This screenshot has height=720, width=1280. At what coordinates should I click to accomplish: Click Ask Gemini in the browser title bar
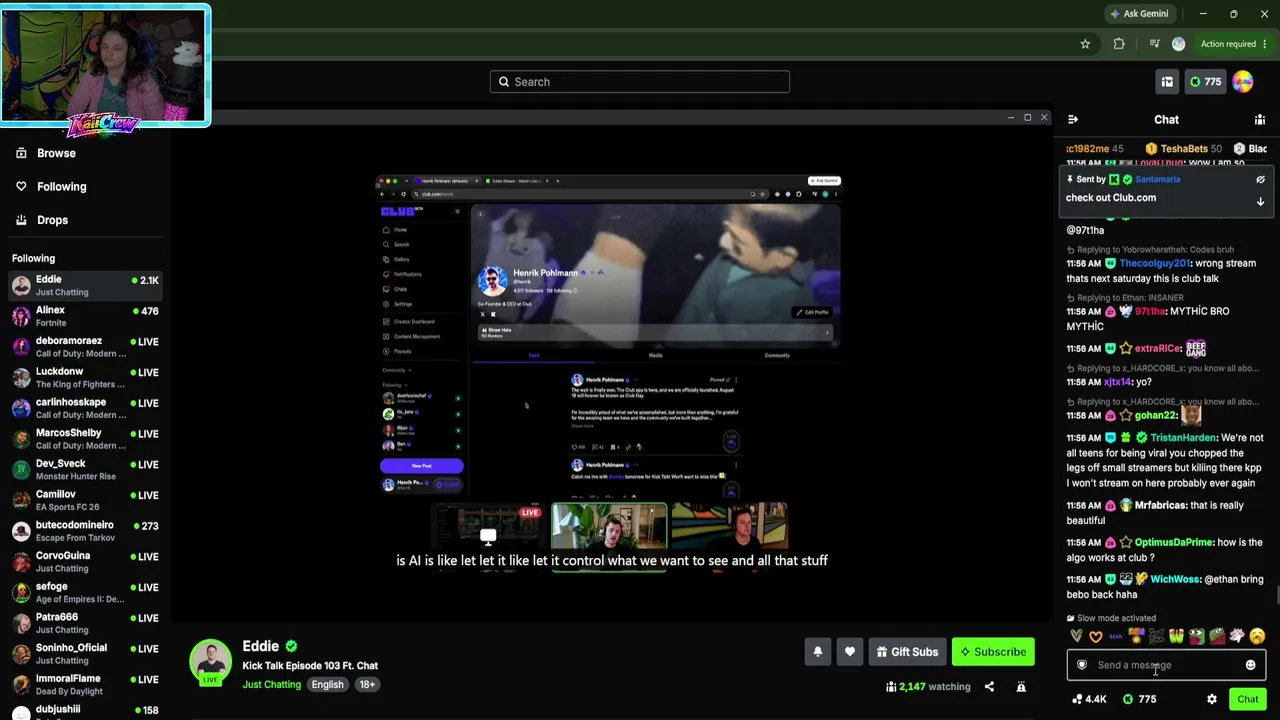[1139, 14]
